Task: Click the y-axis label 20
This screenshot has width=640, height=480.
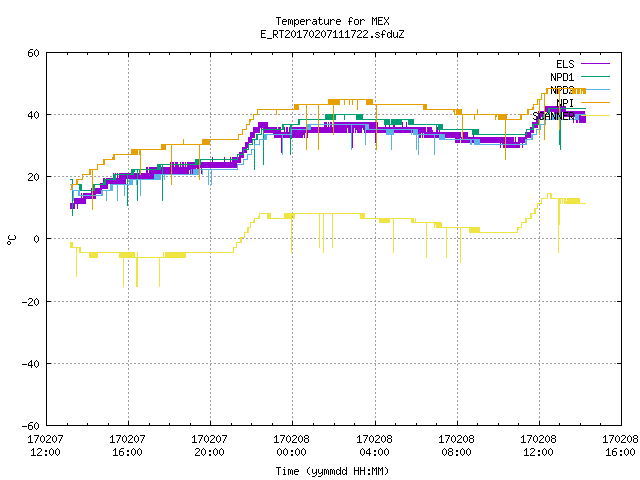Action: click(33, 177)
